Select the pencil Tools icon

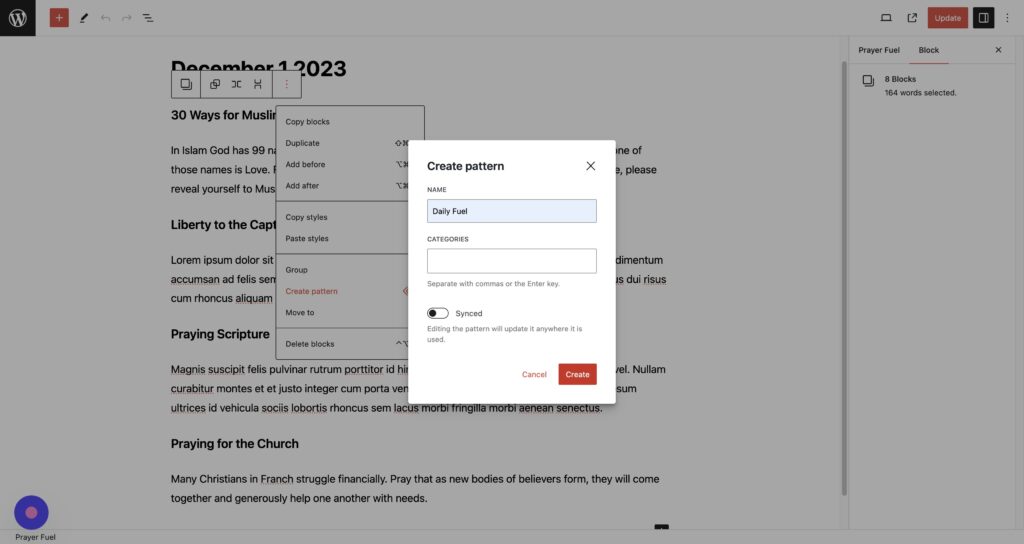(x=84, y=18)
